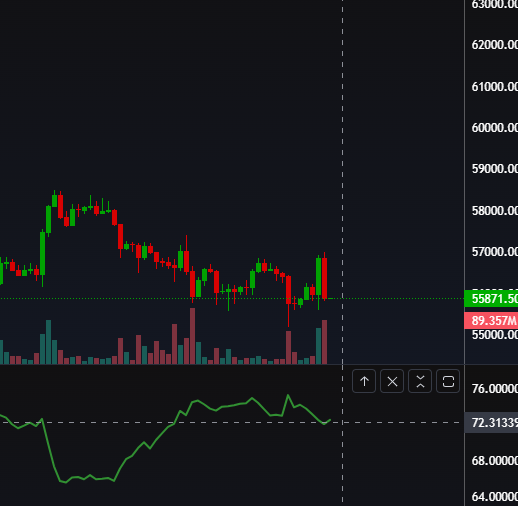
Task: Click the last red candlestick
Action: tap(324, 278)
